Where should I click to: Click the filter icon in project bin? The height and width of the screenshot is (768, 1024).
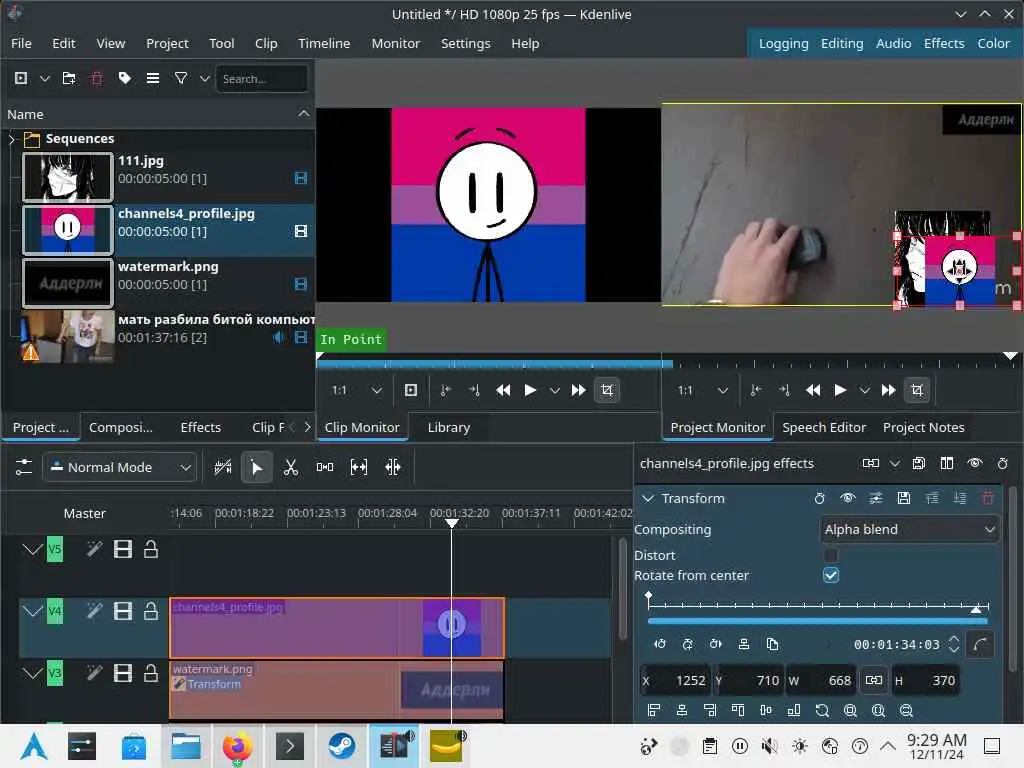tap(181, 78)
